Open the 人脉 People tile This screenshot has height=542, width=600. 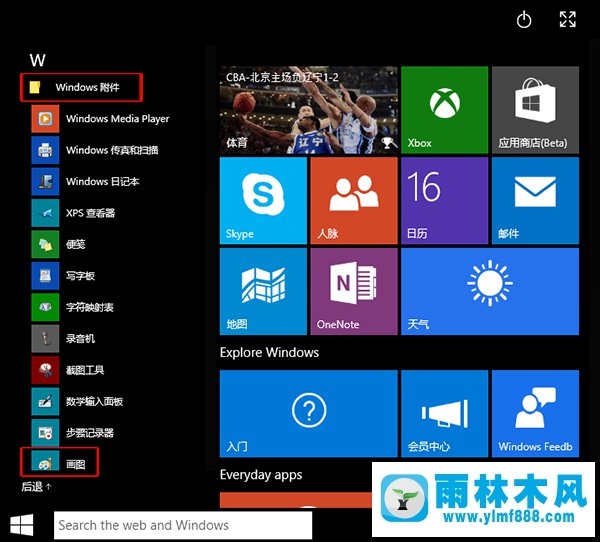tap(354, 201)
